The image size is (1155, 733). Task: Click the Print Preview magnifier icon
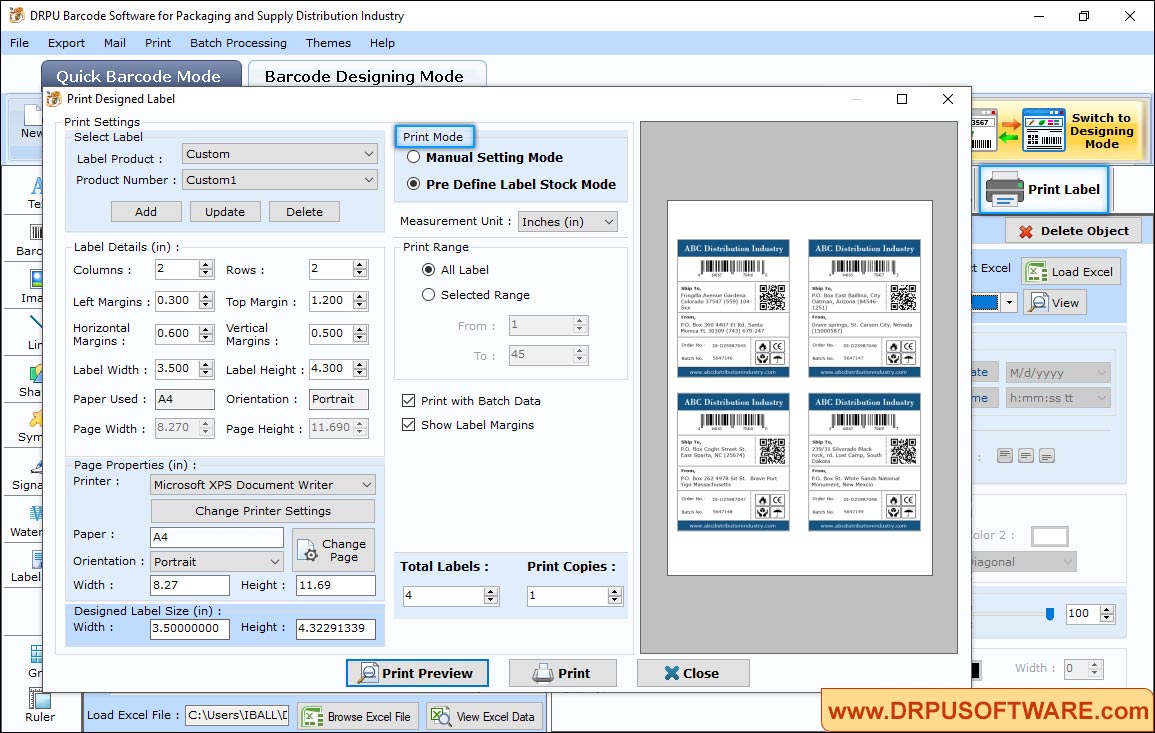(x=368, y=673)
